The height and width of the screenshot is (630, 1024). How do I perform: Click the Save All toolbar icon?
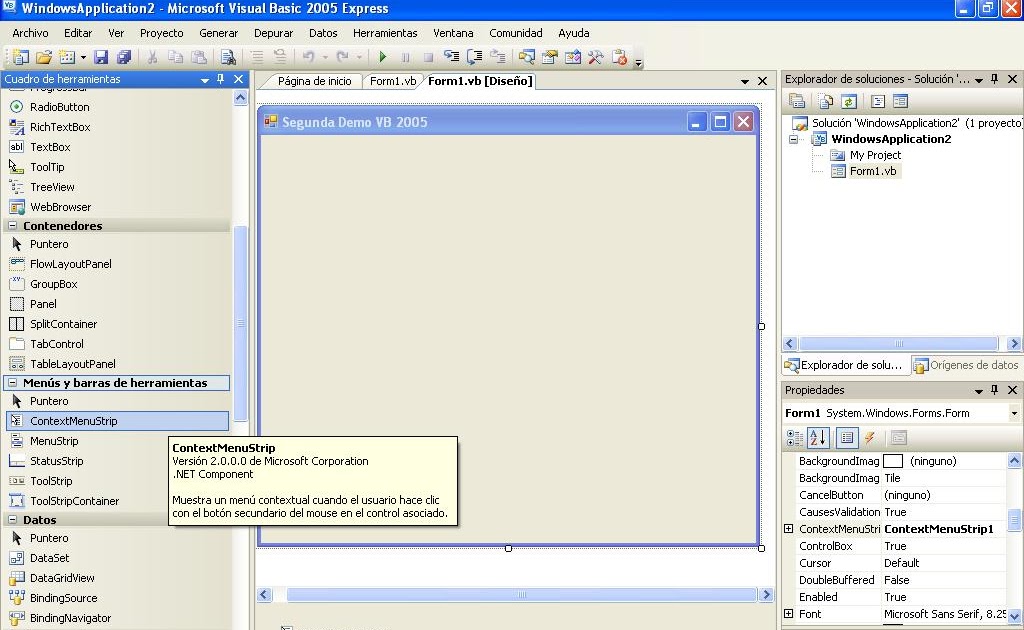(x=124, y=57)
